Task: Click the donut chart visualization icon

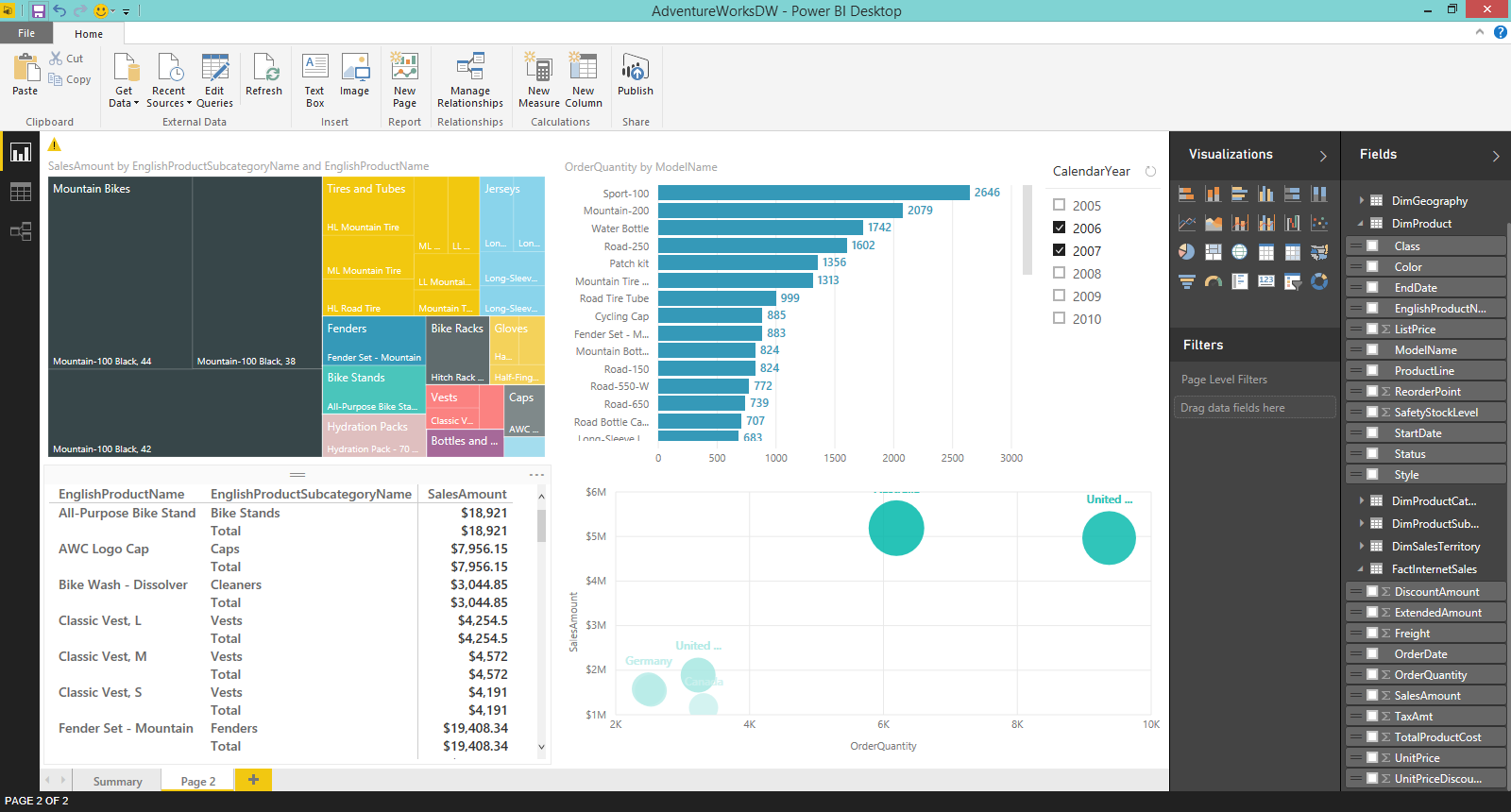Action: (x=1319, y=281)
